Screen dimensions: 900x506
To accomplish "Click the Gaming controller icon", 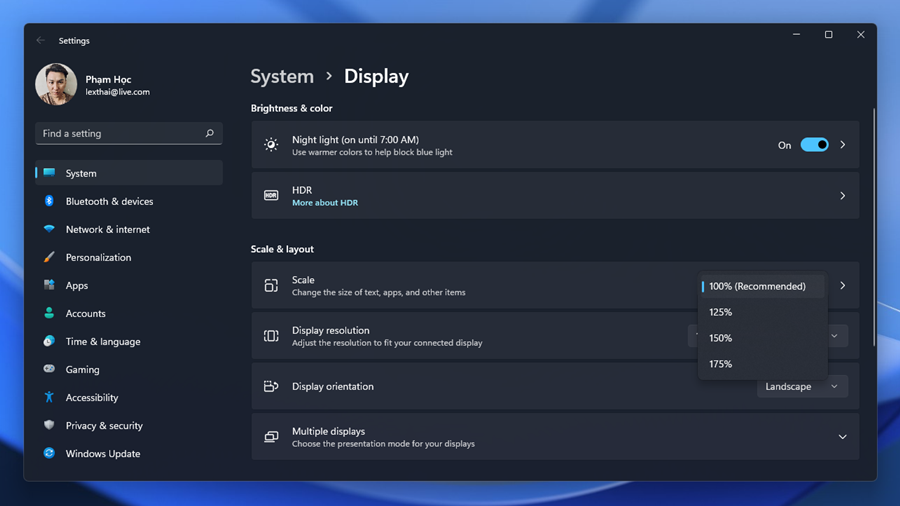I will (x=49, y=369).
